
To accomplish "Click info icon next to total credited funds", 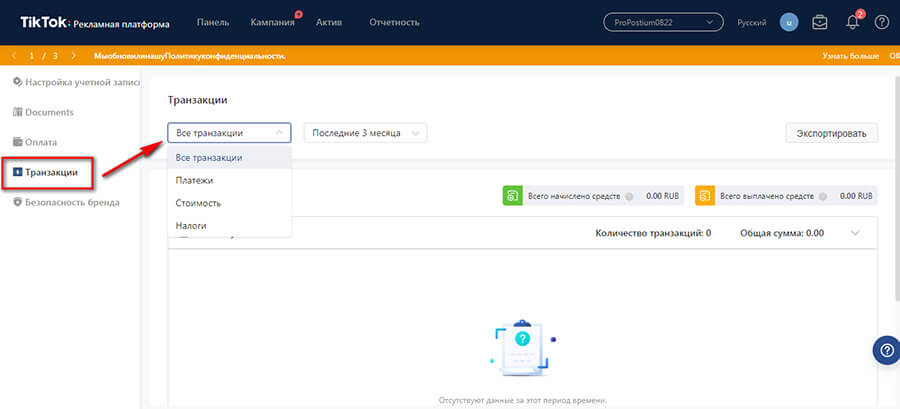I will (x=629, y=196).
